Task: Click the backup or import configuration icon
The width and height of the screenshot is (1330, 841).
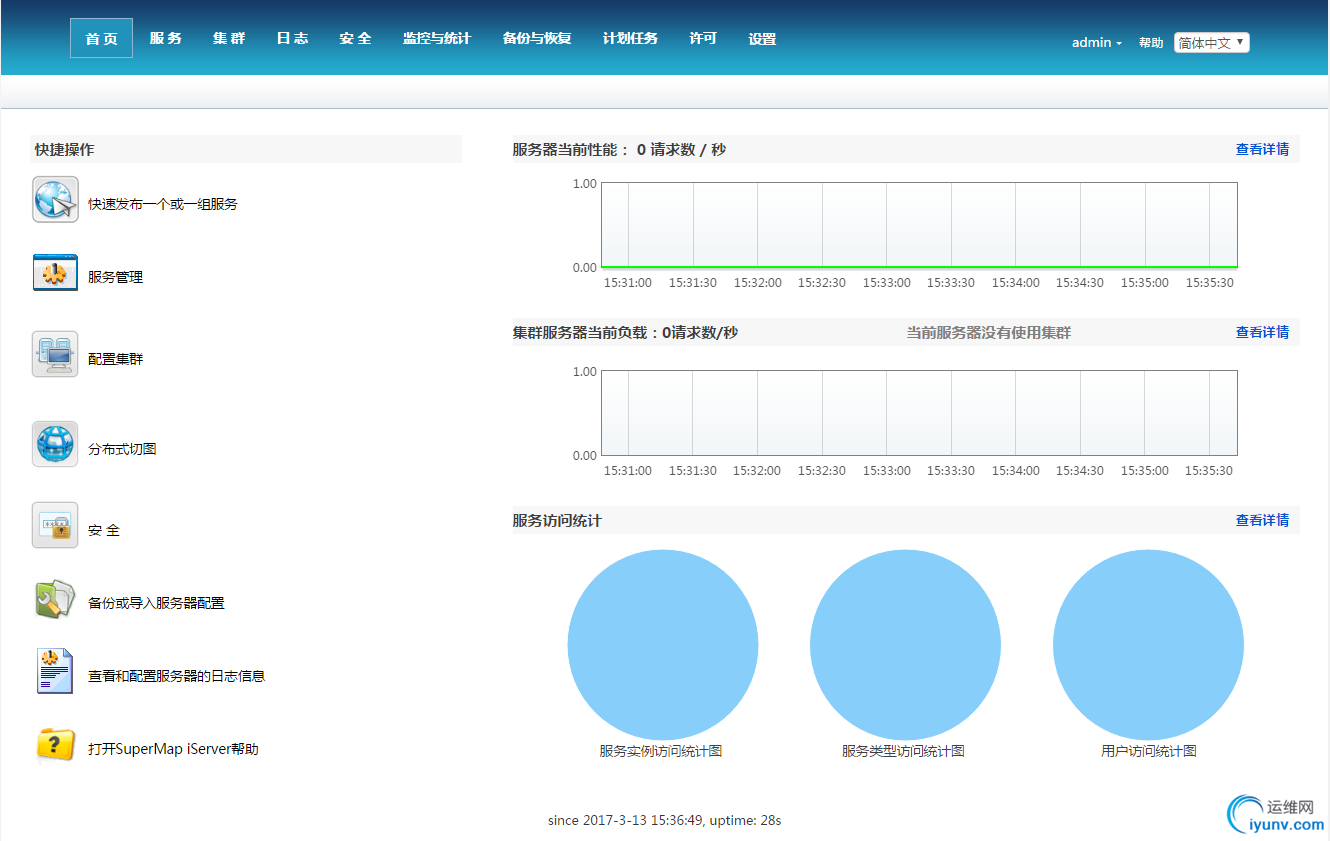Action: tap(55, 599)
